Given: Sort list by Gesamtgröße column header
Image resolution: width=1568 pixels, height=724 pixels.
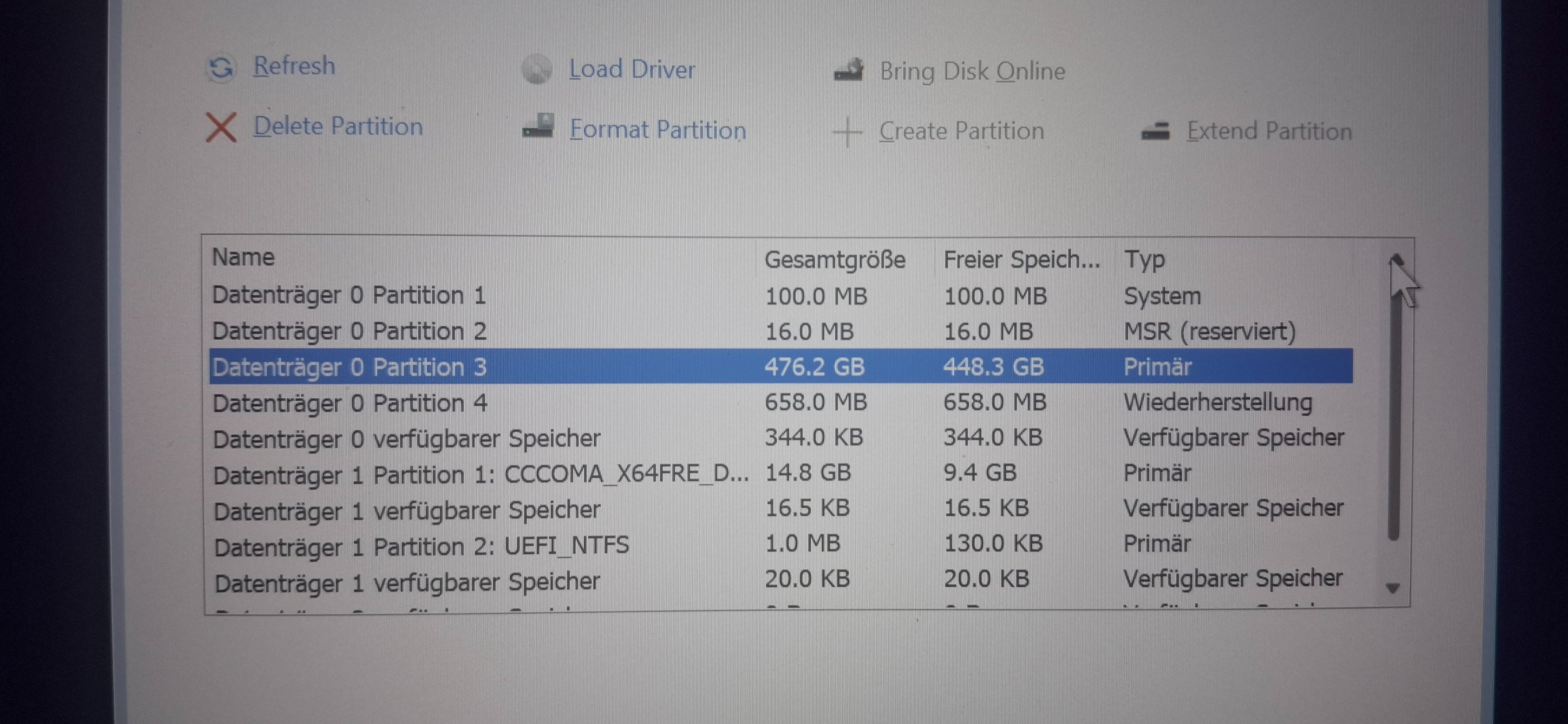Looking at the screenshot, I should coord(835,260).
